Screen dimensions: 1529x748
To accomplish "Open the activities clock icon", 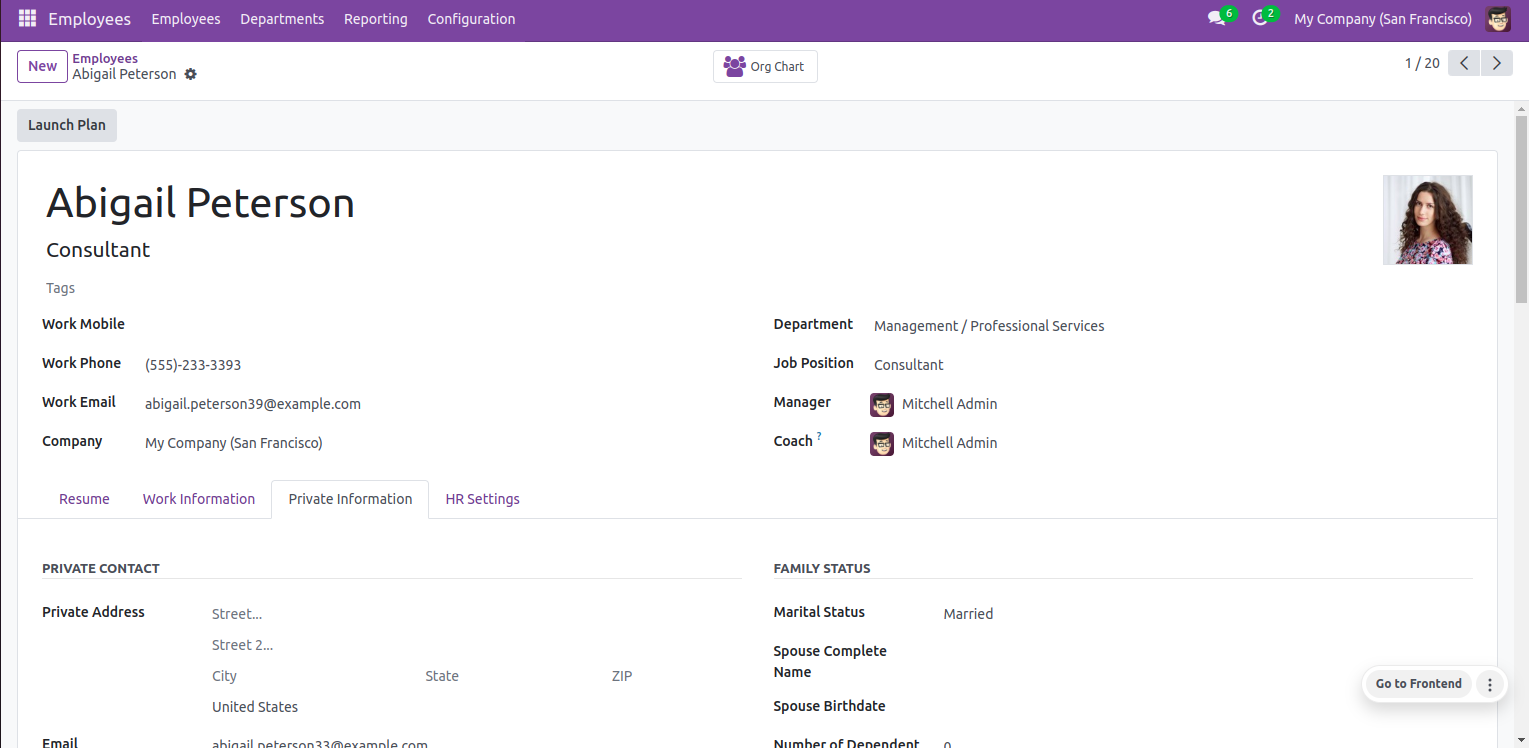I will (1260, 19).
